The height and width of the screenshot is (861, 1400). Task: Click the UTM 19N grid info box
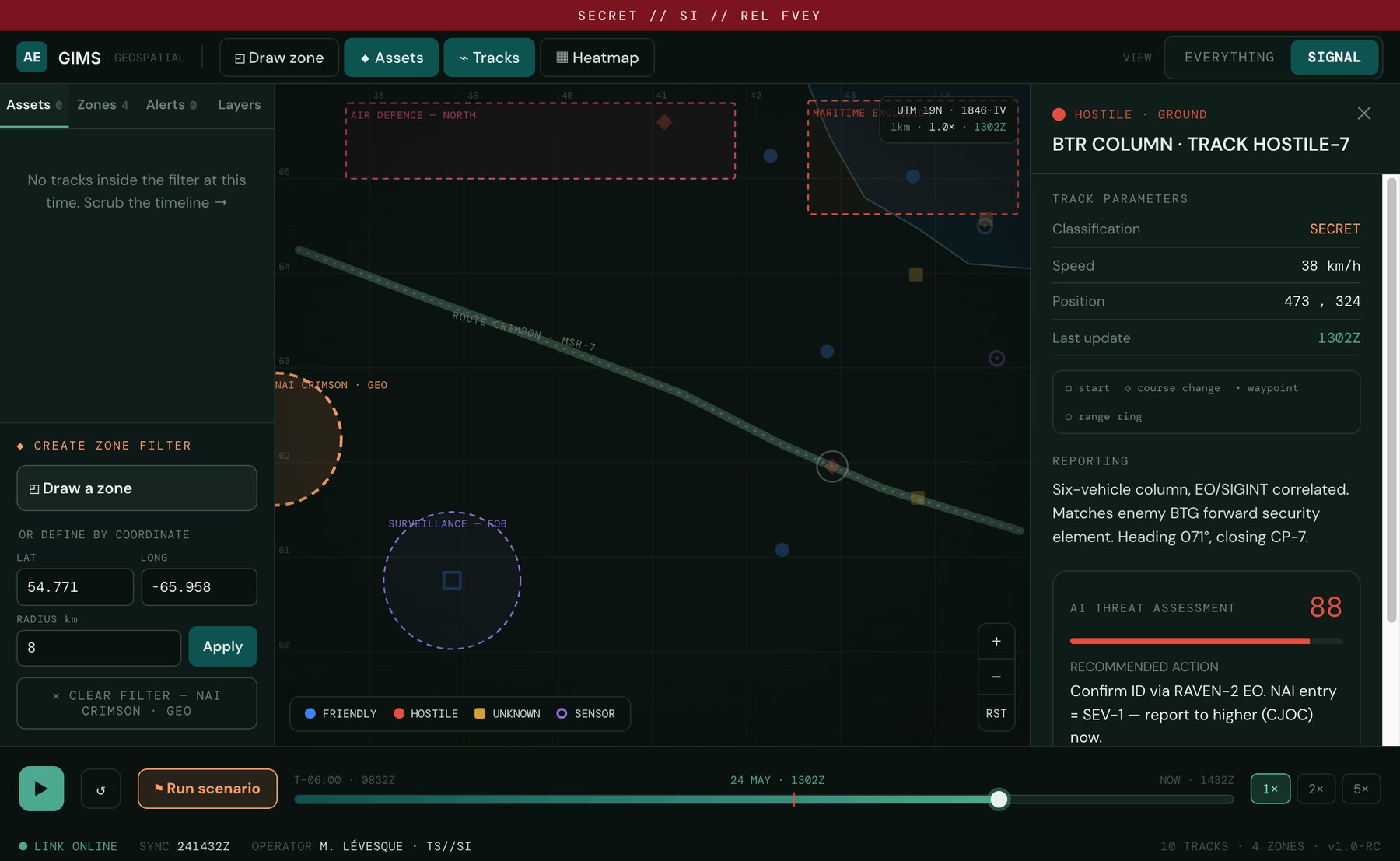coord(950,119)
